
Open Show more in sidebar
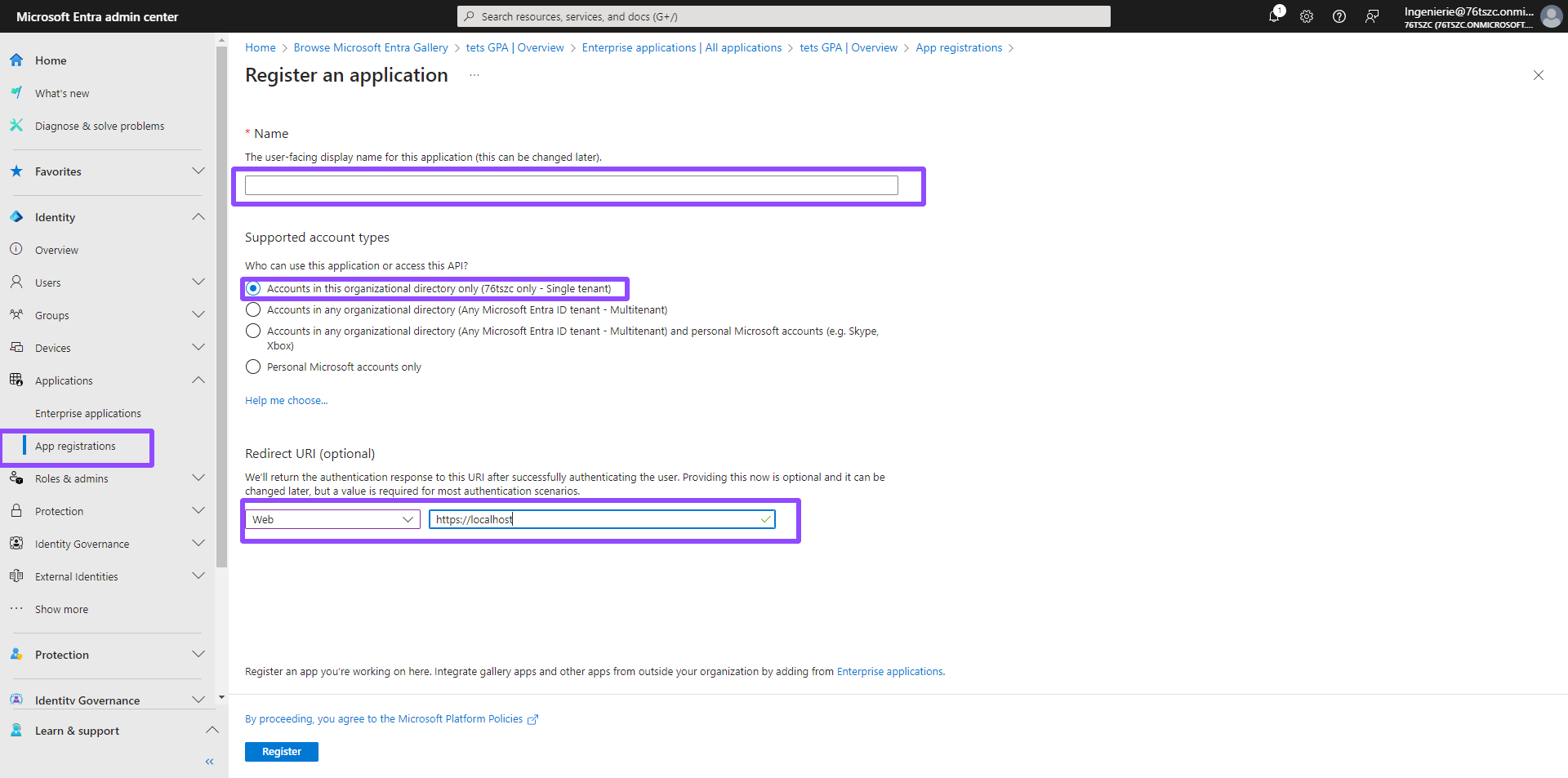click(61, 609)
